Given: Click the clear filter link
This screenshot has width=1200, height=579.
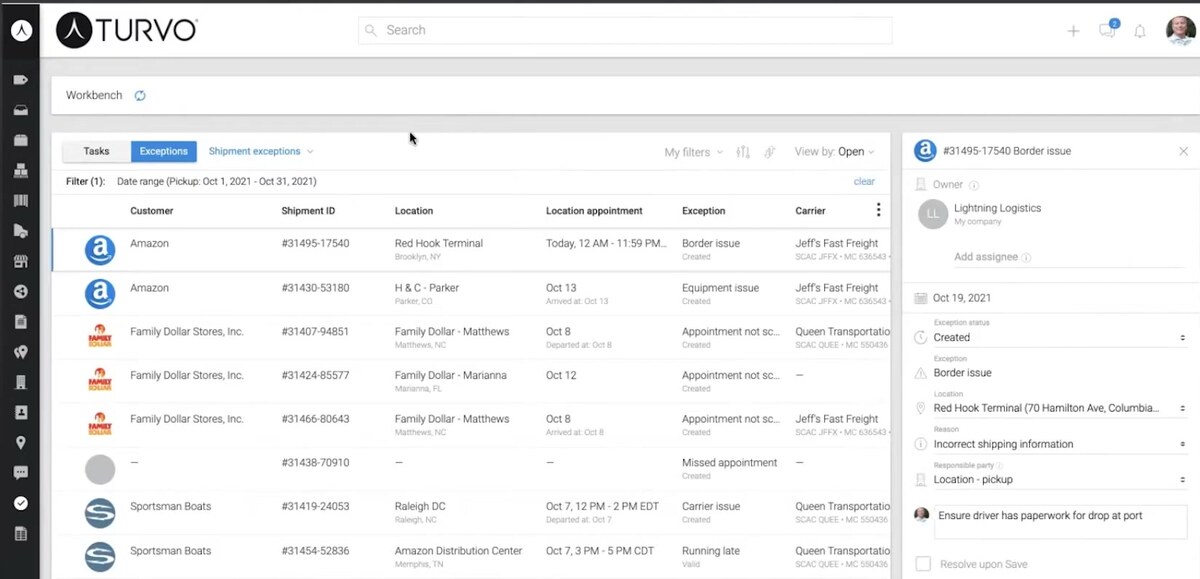Looking at the screenshot, I should [864, 182].
